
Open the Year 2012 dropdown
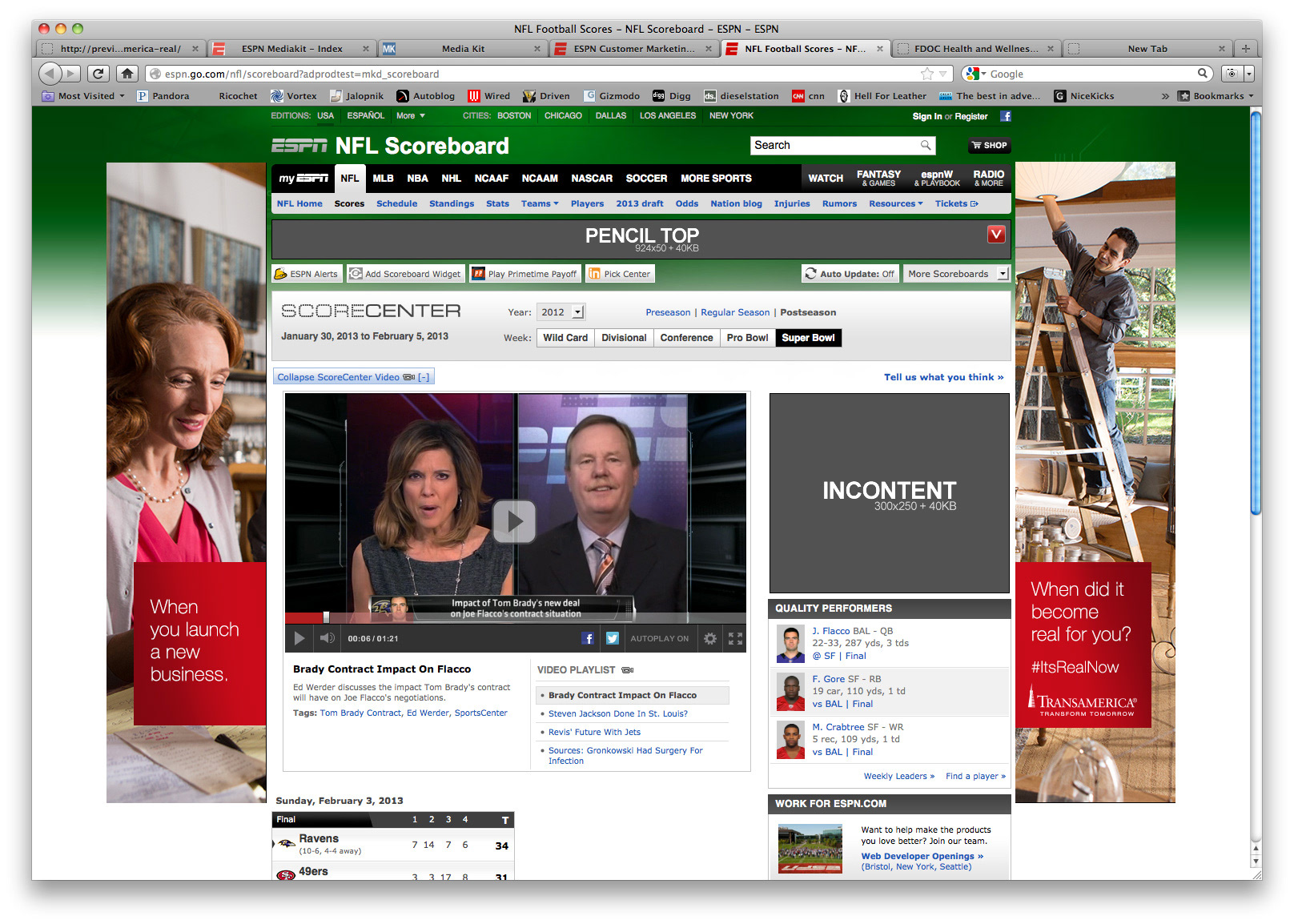point(561,312)
